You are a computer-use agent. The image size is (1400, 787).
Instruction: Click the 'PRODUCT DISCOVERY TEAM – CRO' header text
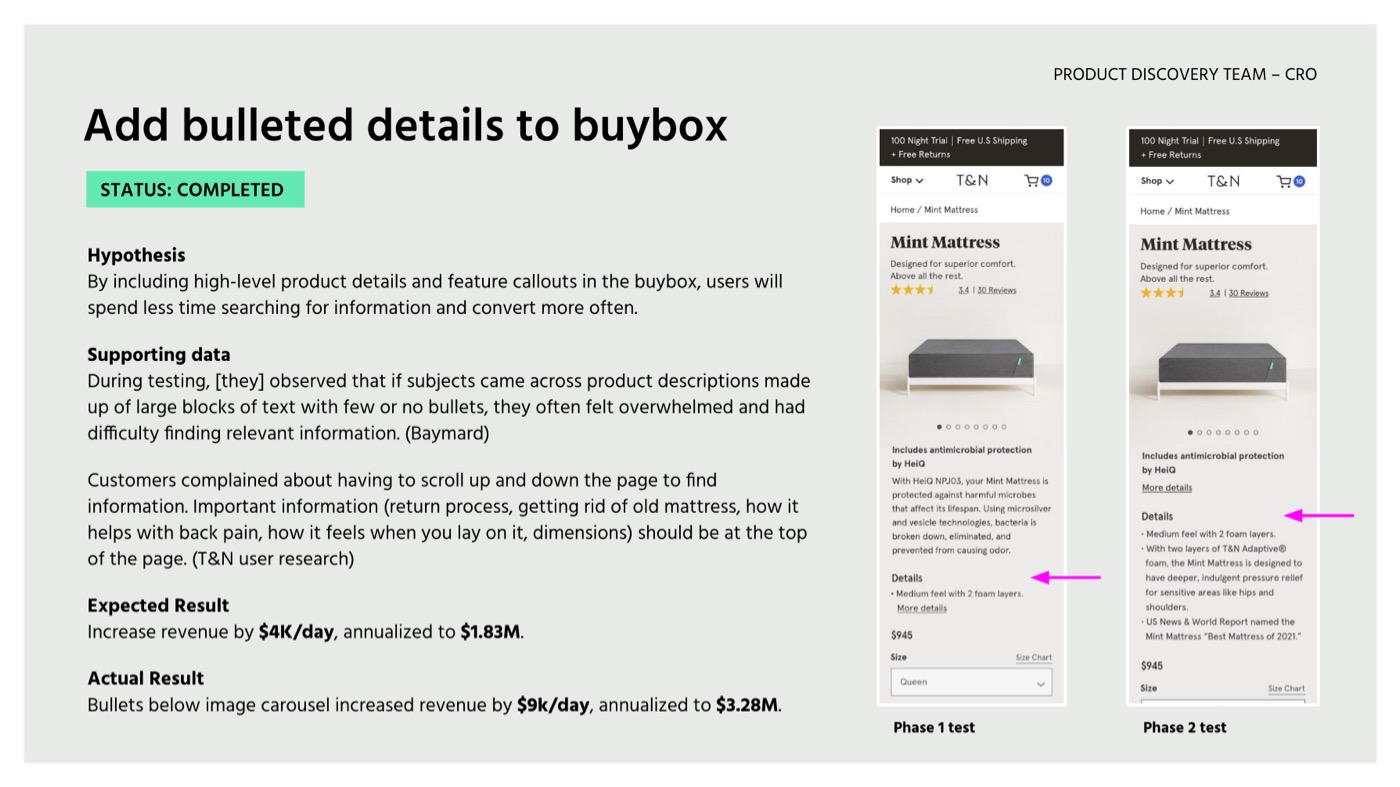click(x=1185, y=74)
